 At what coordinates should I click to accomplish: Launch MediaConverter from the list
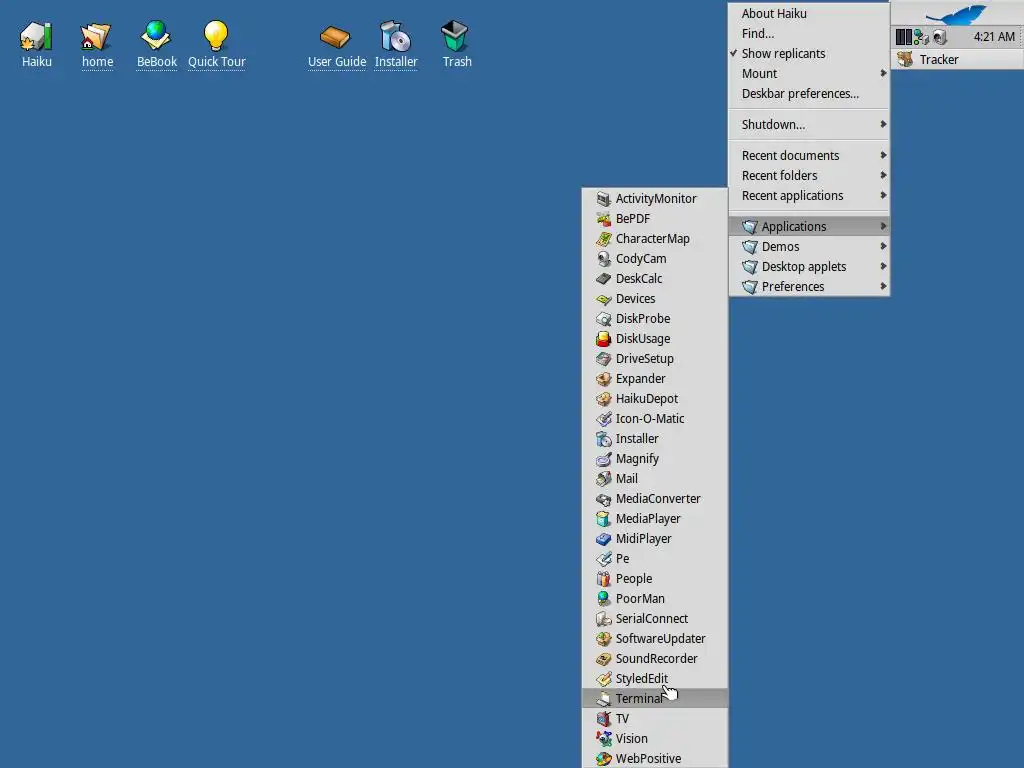[x=655, y=499]
